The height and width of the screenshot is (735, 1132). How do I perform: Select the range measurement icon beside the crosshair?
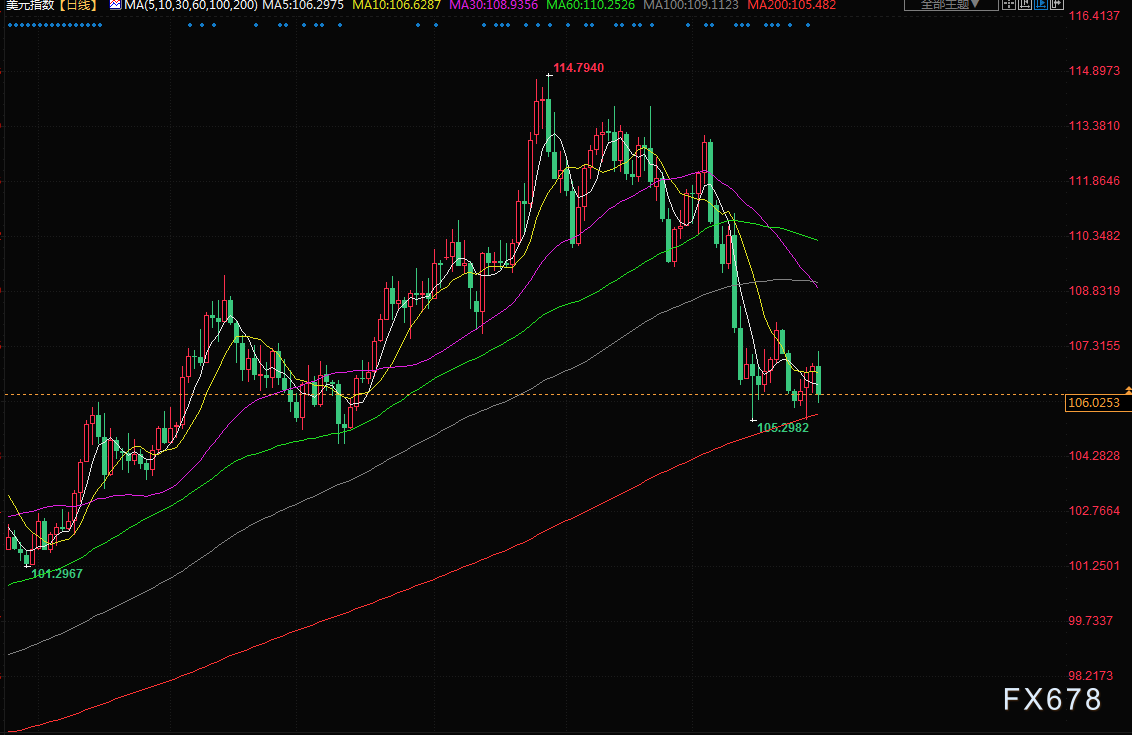[1025, 4]
